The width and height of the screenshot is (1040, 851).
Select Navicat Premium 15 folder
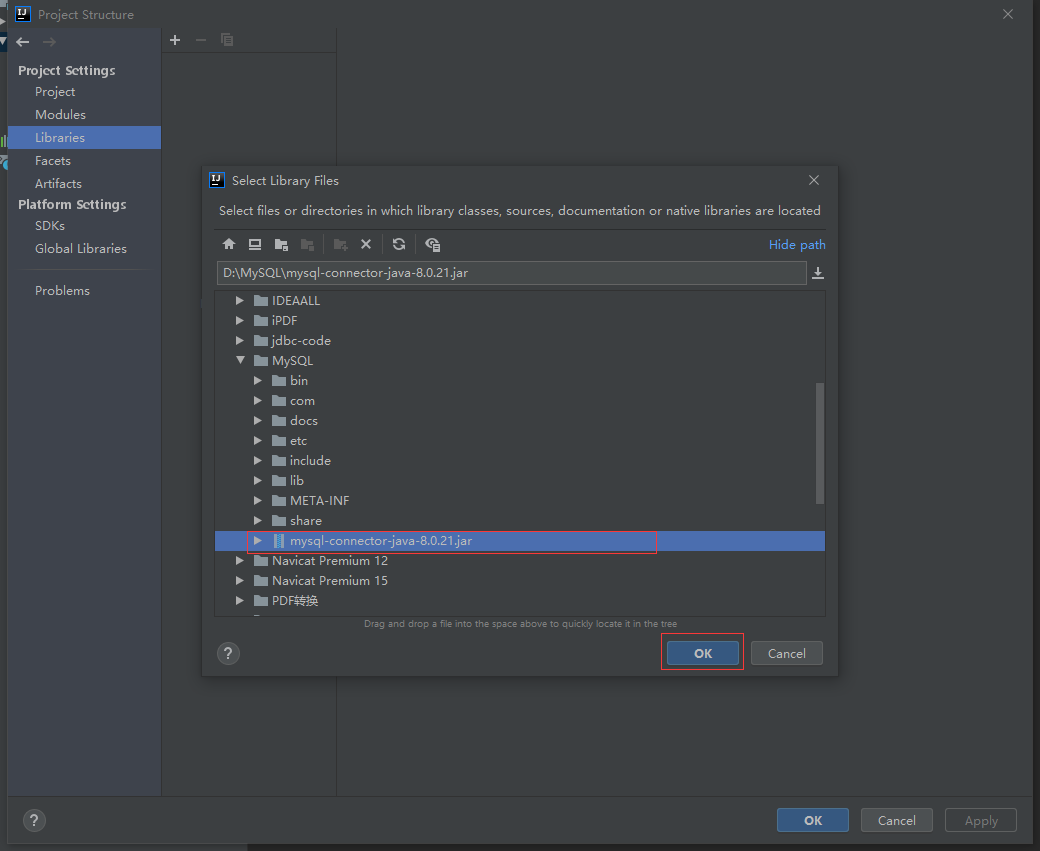(519, 580)
